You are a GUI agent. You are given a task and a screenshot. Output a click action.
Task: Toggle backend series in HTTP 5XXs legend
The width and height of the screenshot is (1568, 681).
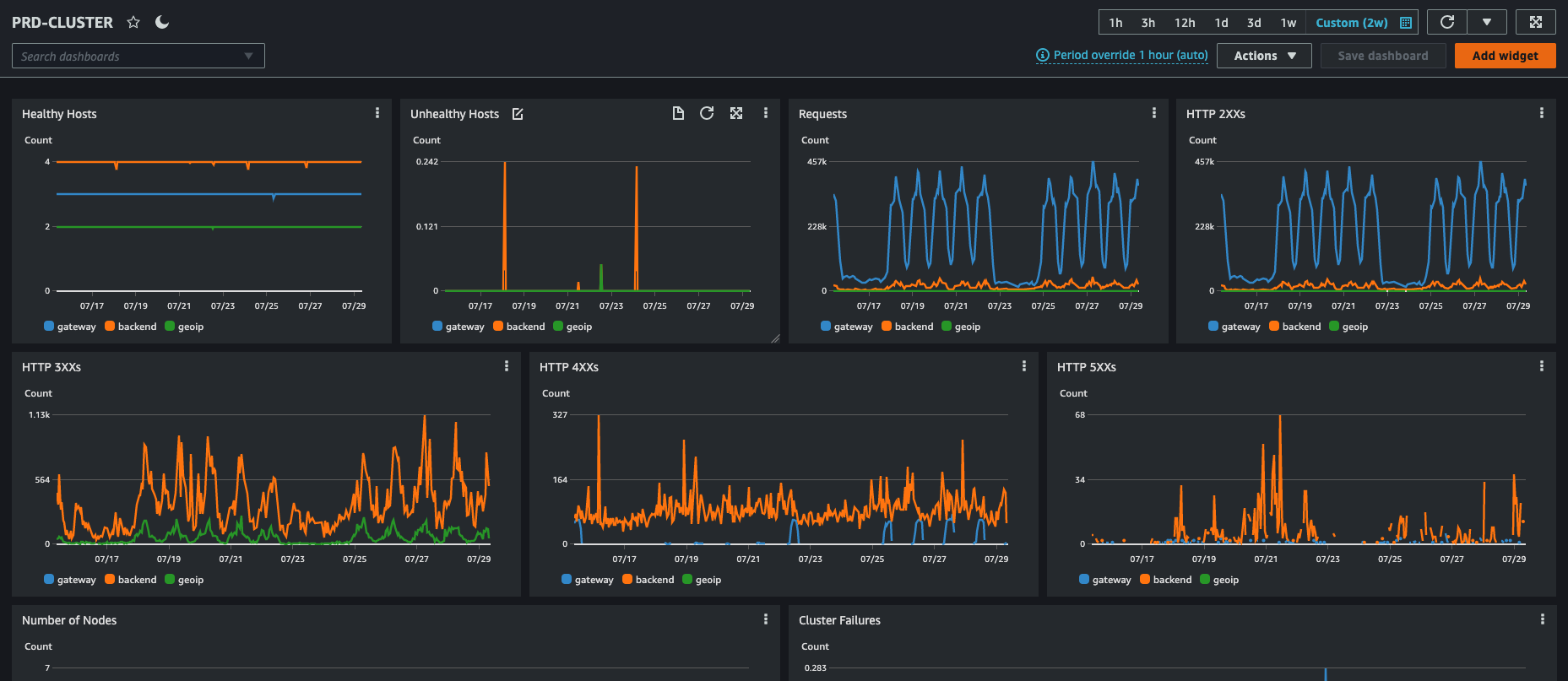click(1166, 580)
